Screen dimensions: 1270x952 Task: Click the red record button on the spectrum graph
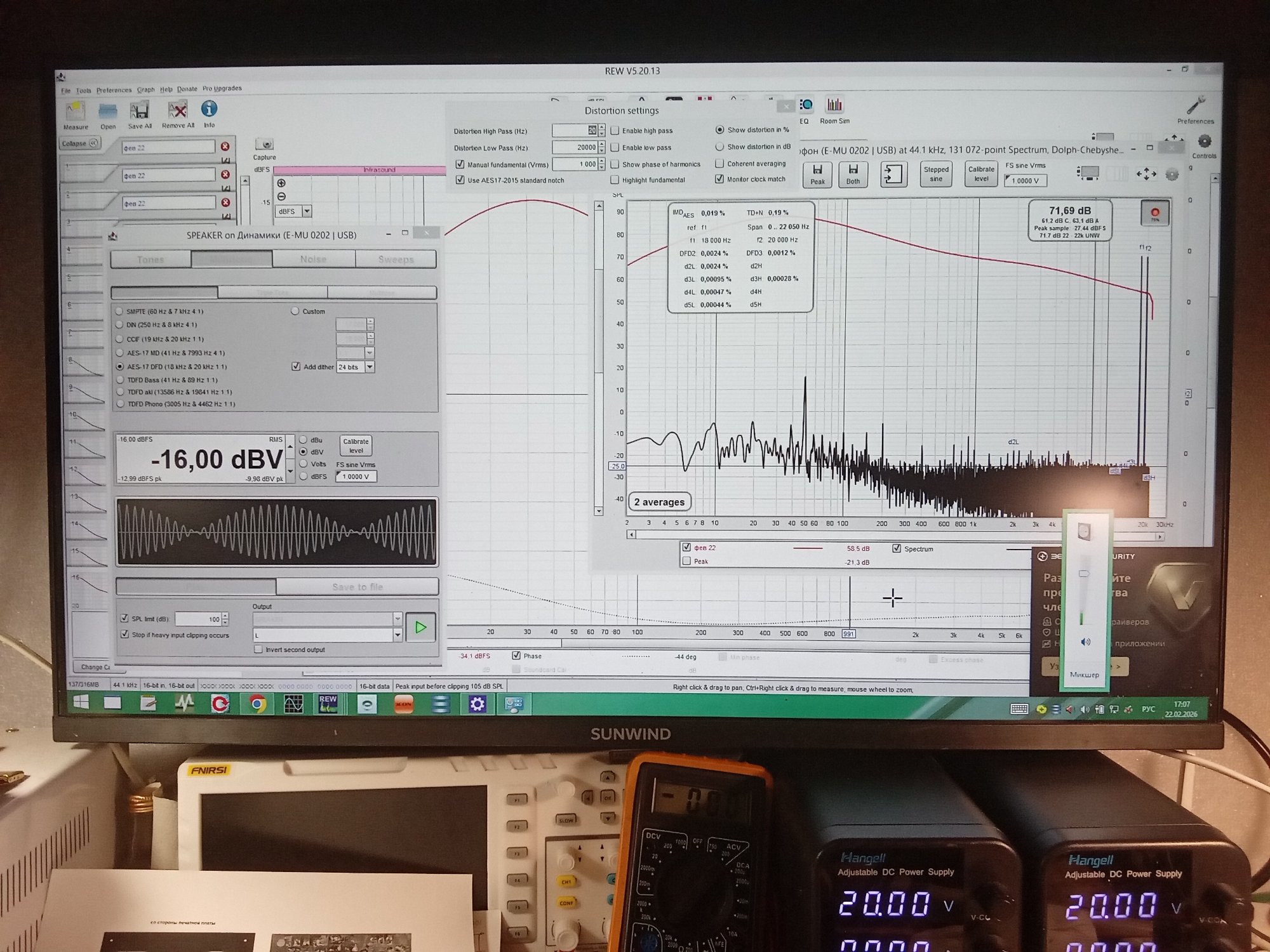(1154, 213)
